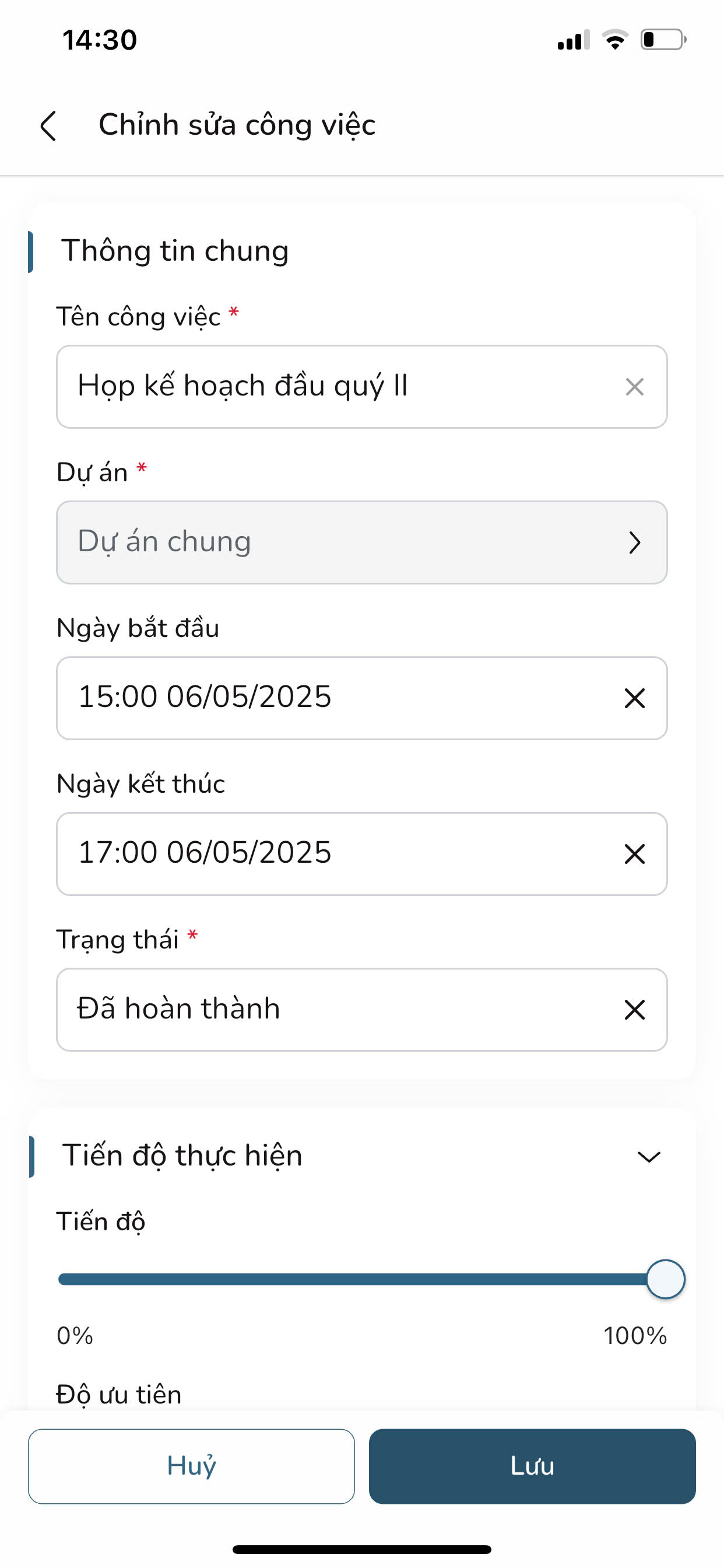Open the 'Dự án' project selector
Viewport: 724px width, 1568px height.
[x=340, y=542]
